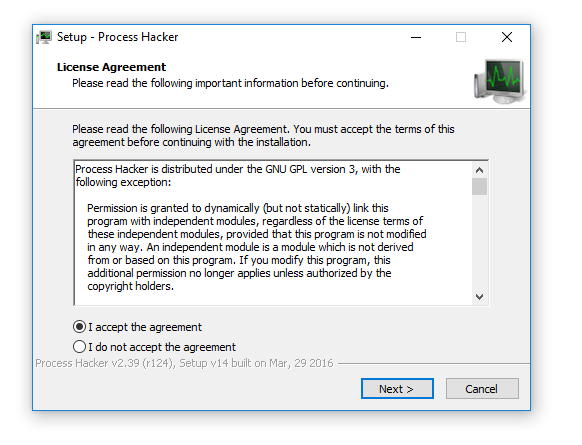This screenshot has width=582, height=445.
Task: Click the license scrollbar up arrow
Action: 480,170
